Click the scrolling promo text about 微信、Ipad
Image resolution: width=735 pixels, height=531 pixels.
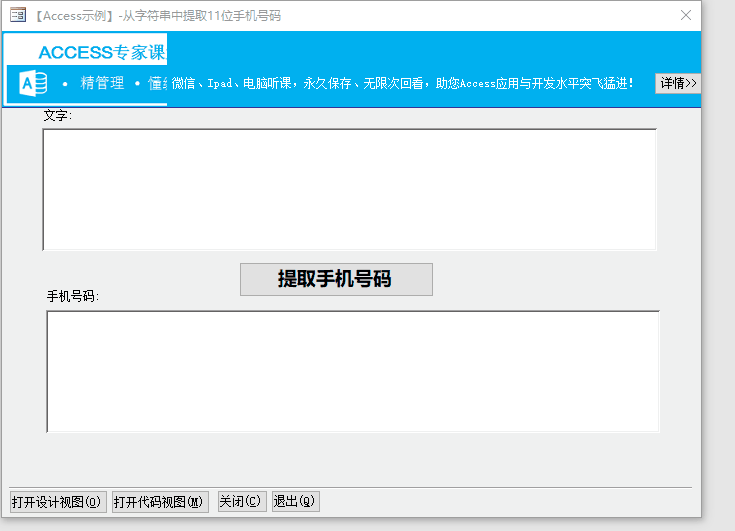click(x=402, y=83)
